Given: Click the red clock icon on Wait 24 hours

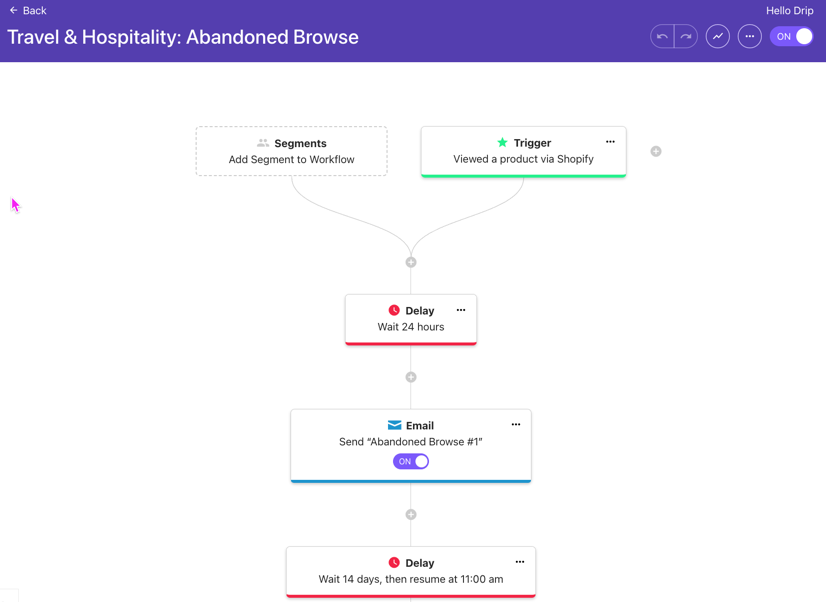Looking at the screenshot, I should 394,310.
